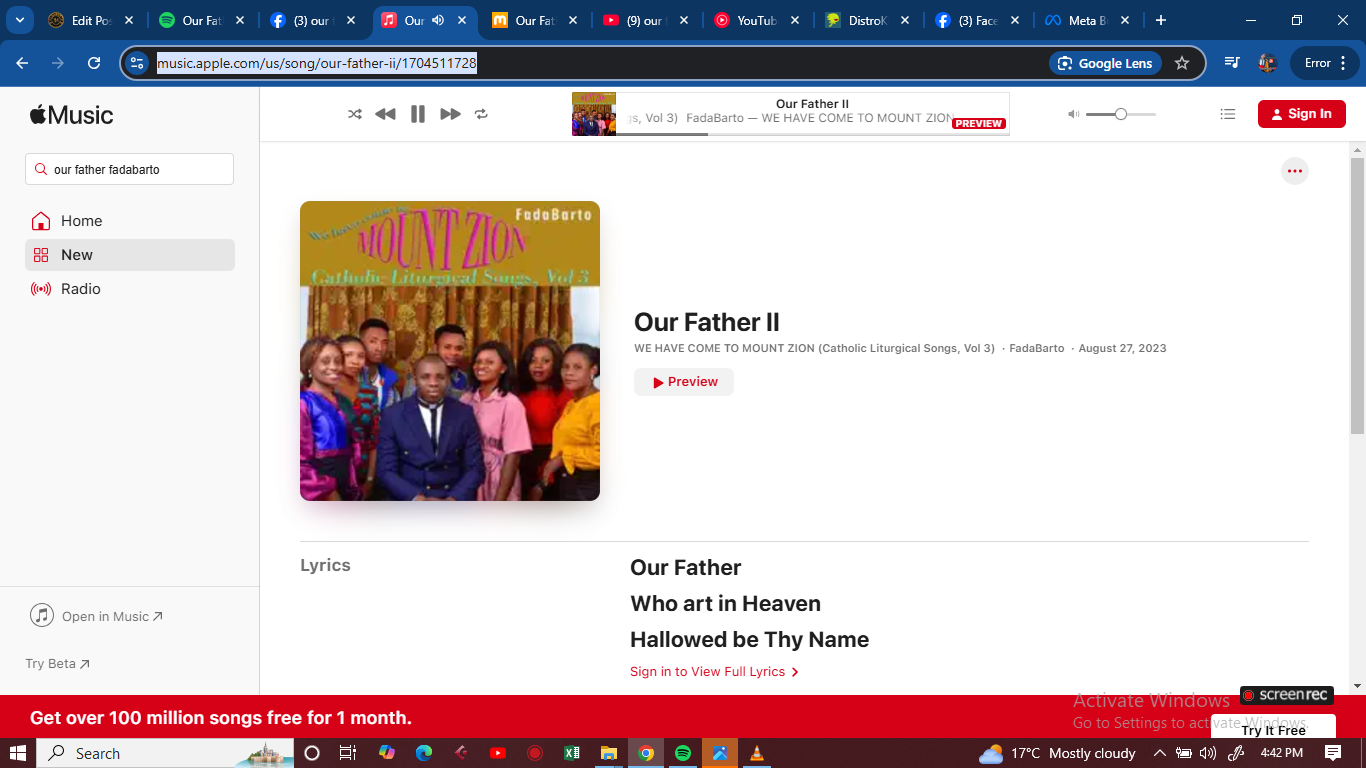Click the Windows taskbar Search box

click(165, 753)
